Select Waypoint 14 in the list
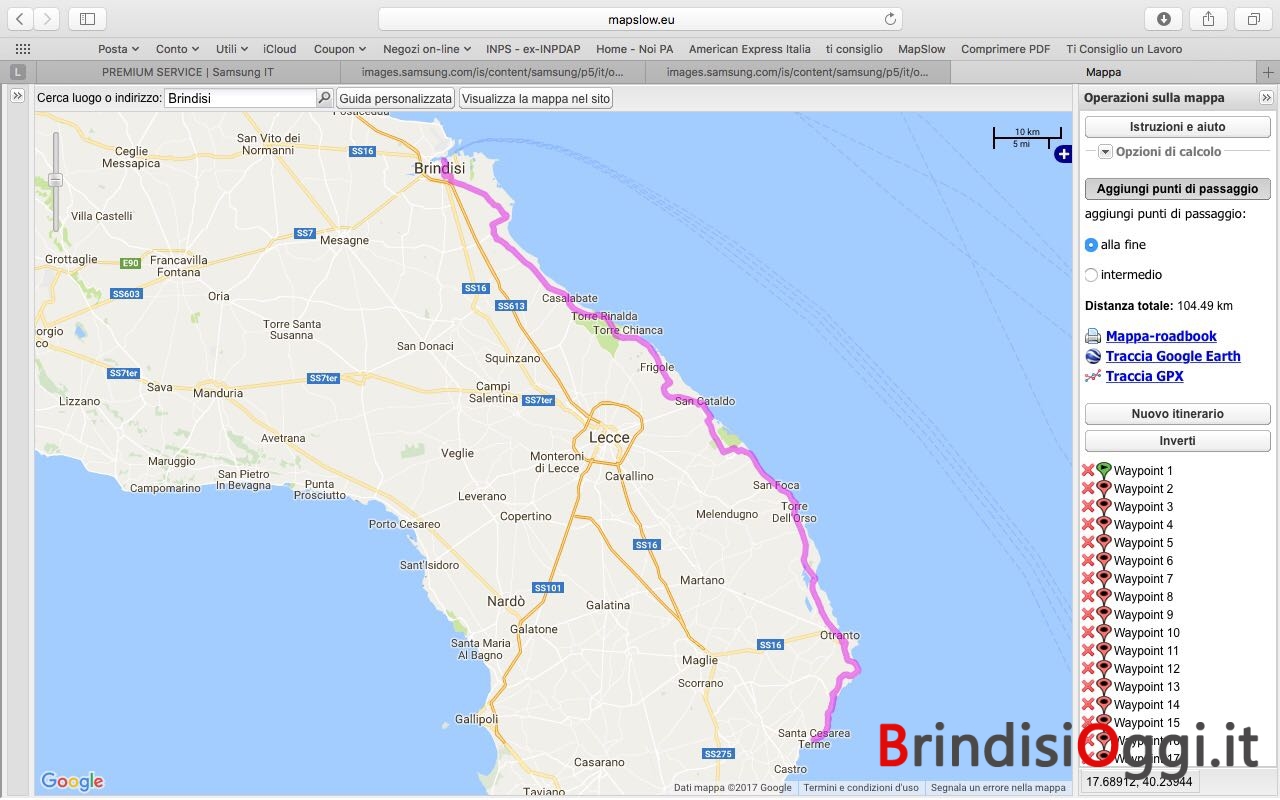Image resolution: width=1280 pixels, height=800 pixels. tap(1147, 704)
